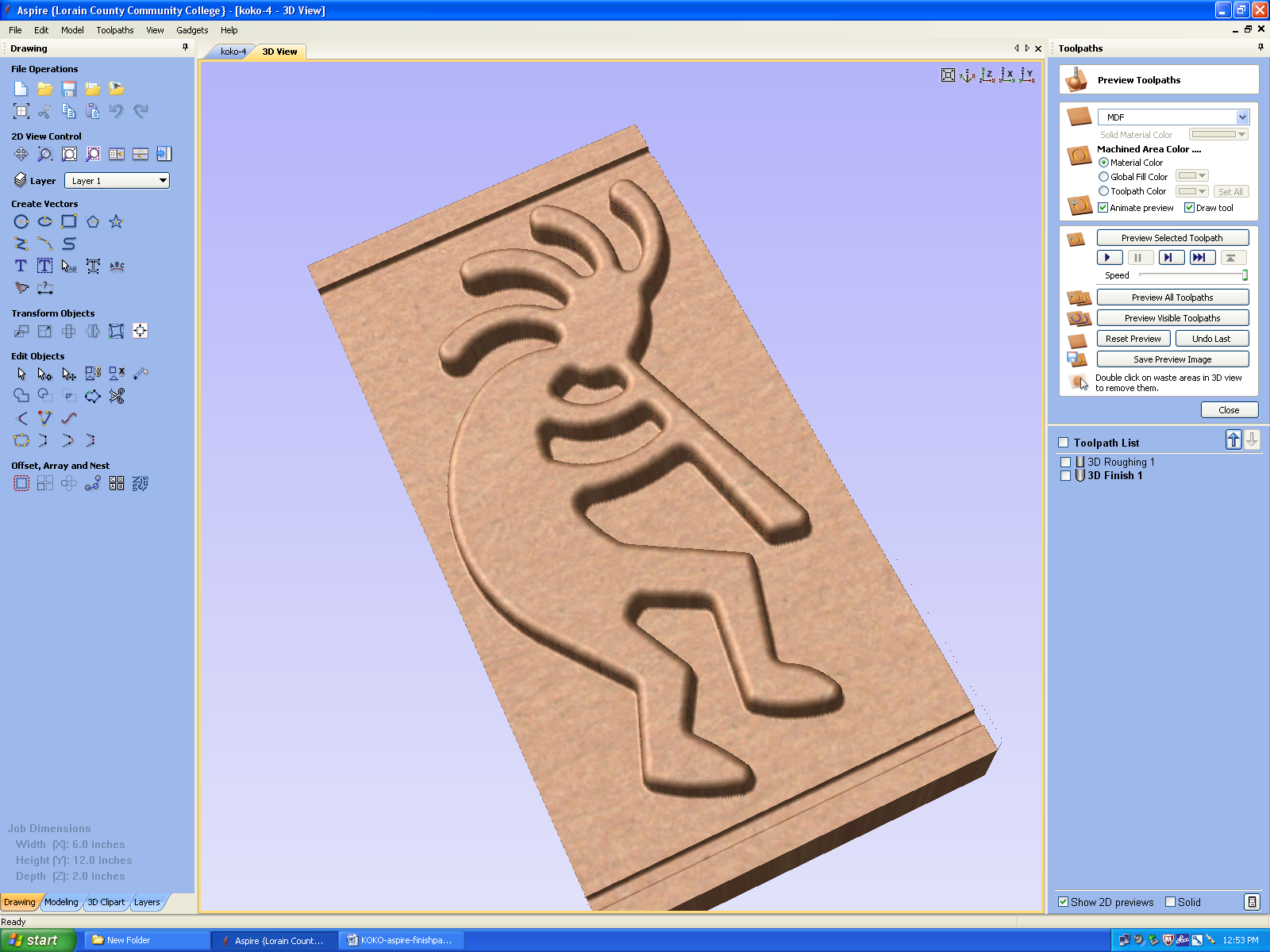The image size is (1270, 952).
Task: View along the X axis
Action: (x=1006, y=75)
